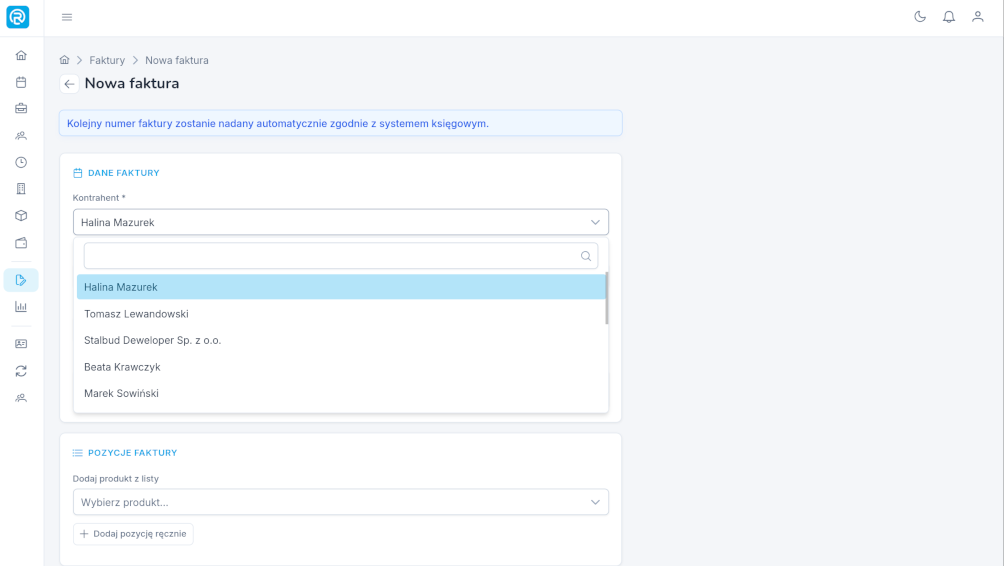The height and width of the screenshot is (566, 1006).
Task: Collapse the Kontrahent dropdown
Action: point(341,222)
